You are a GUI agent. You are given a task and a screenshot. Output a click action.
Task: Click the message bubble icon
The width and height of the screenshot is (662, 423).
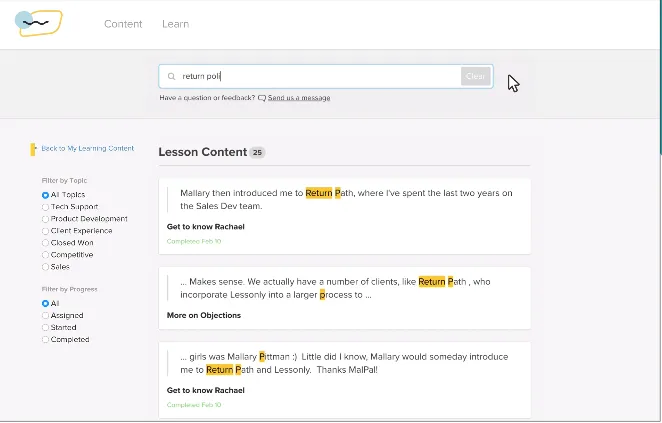[262, 98]
